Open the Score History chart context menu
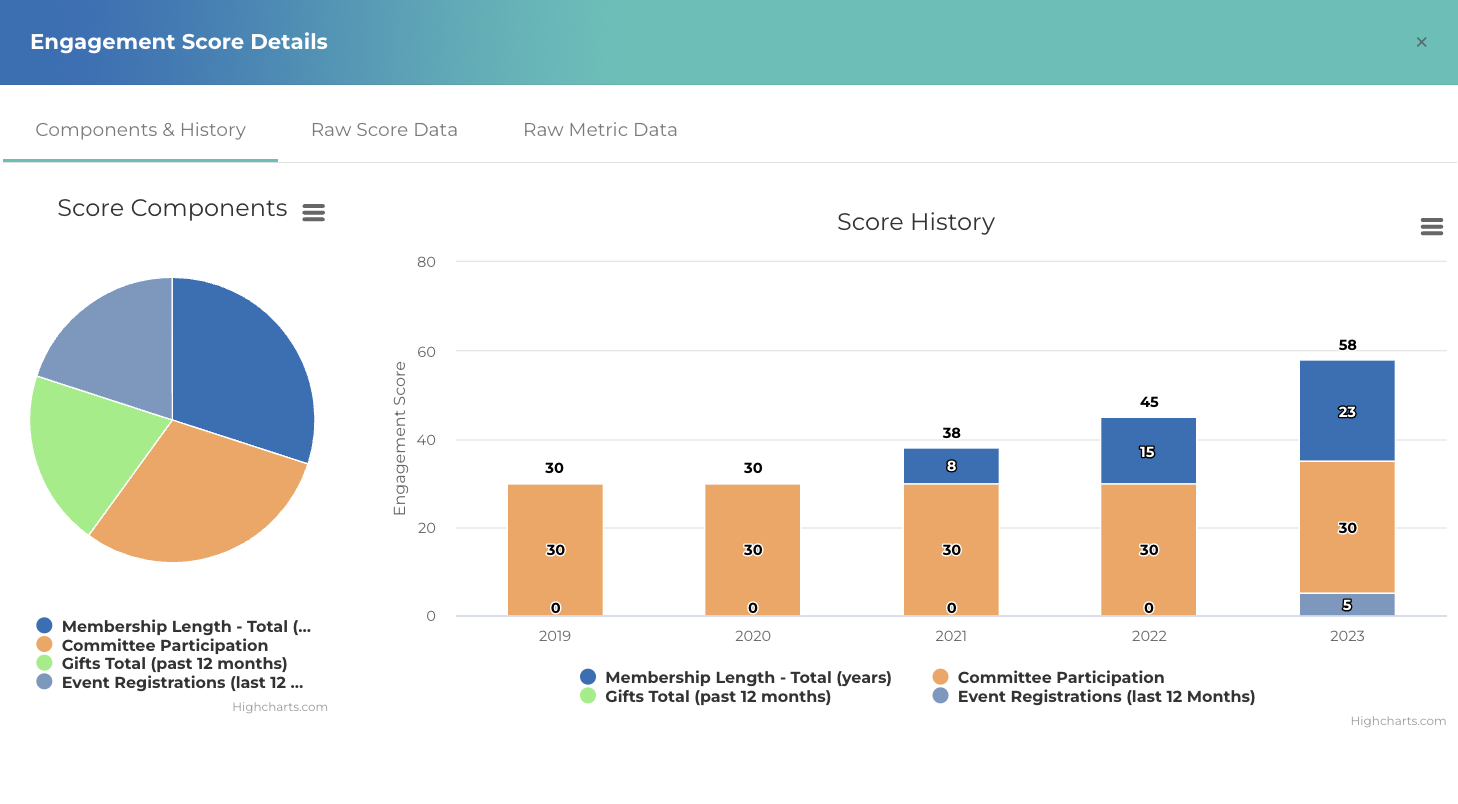The width and height of the screenshot is (1458, 804). pyautogui.click(x=1431, y=227)
